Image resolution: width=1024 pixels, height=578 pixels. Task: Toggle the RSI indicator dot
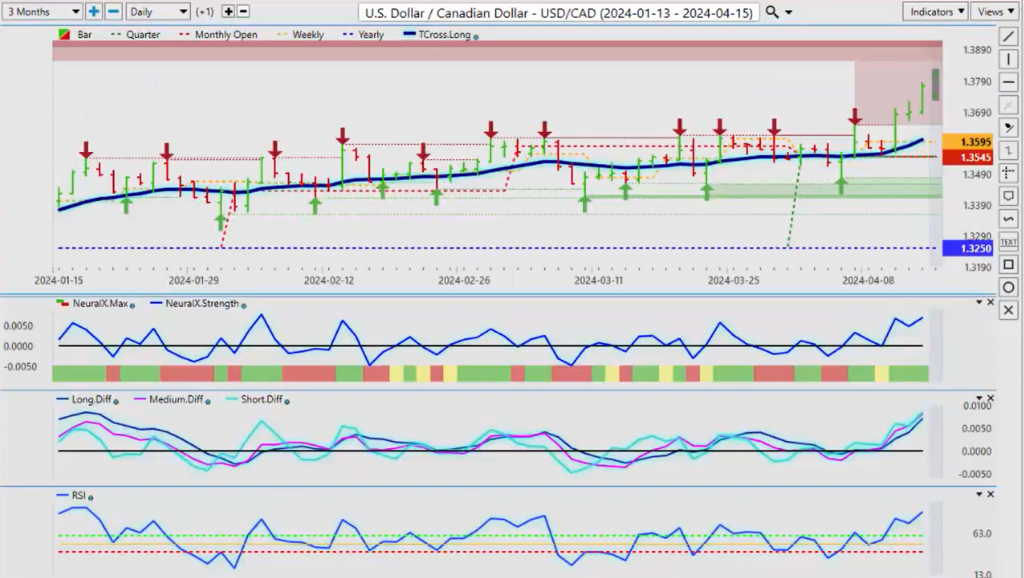tap(90, 498)
